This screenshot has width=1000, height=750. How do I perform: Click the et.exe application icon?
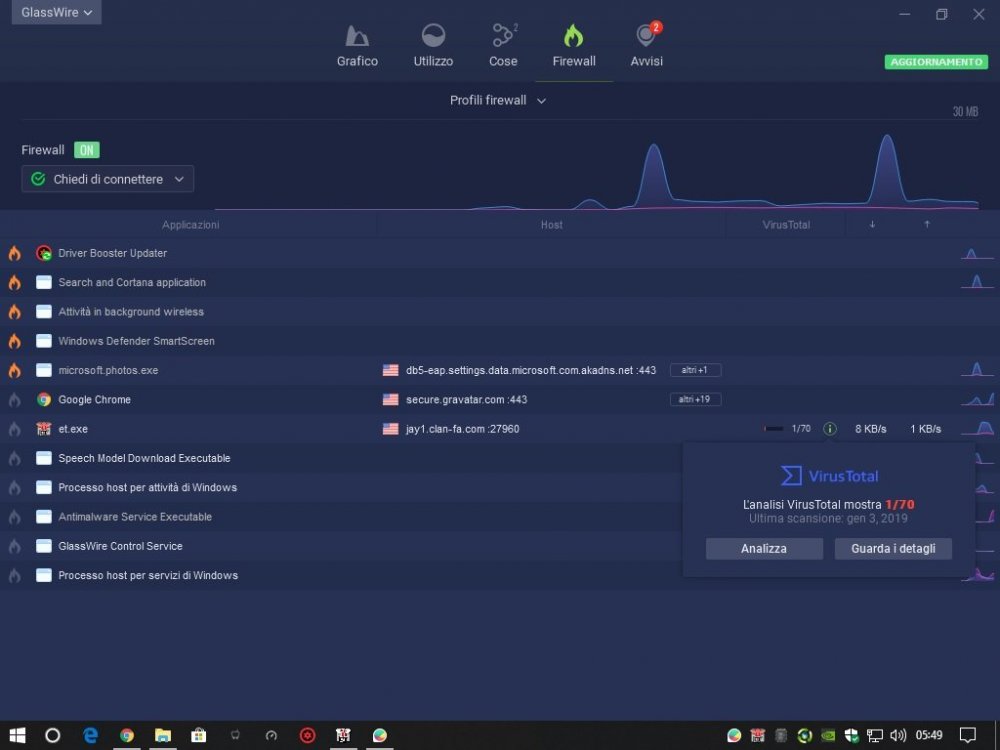[x=44, y=429]
